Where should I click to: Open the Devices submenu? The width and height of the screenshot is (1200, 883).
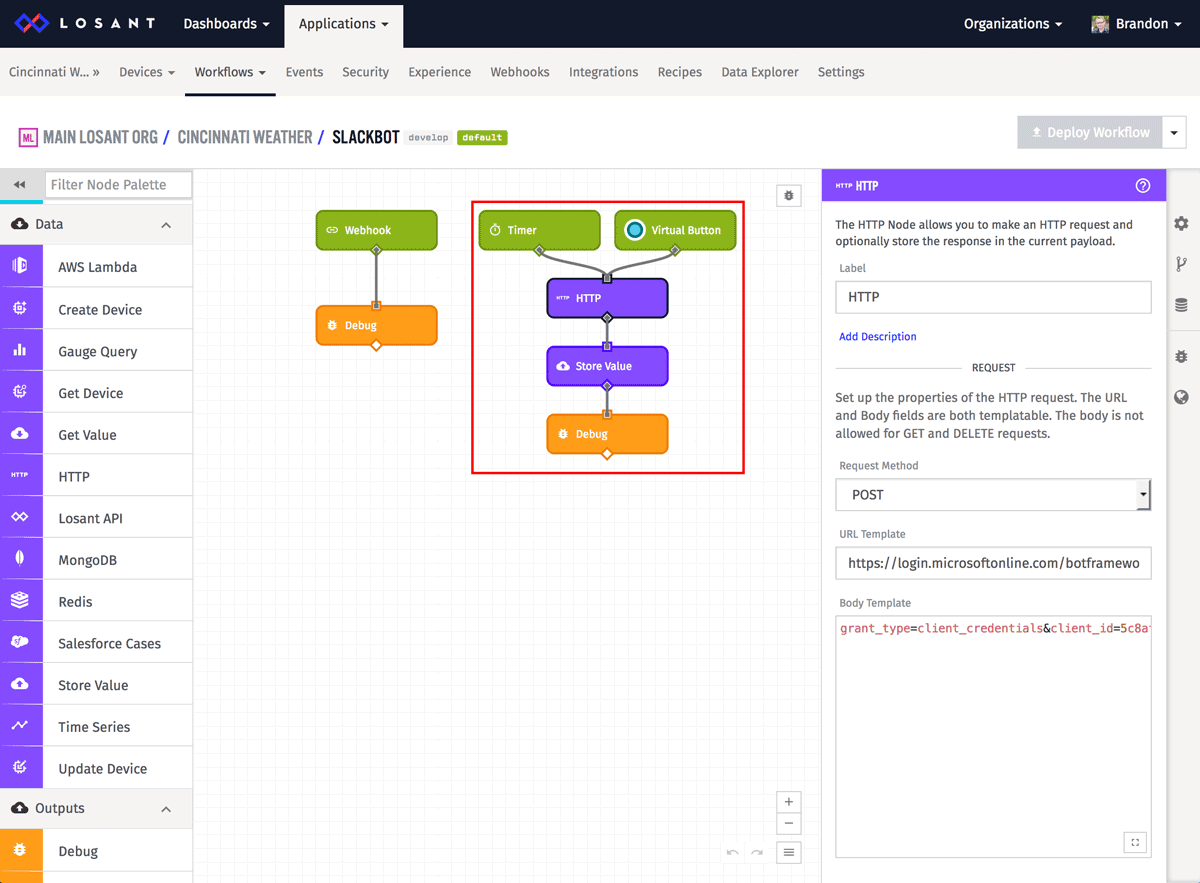147,72
